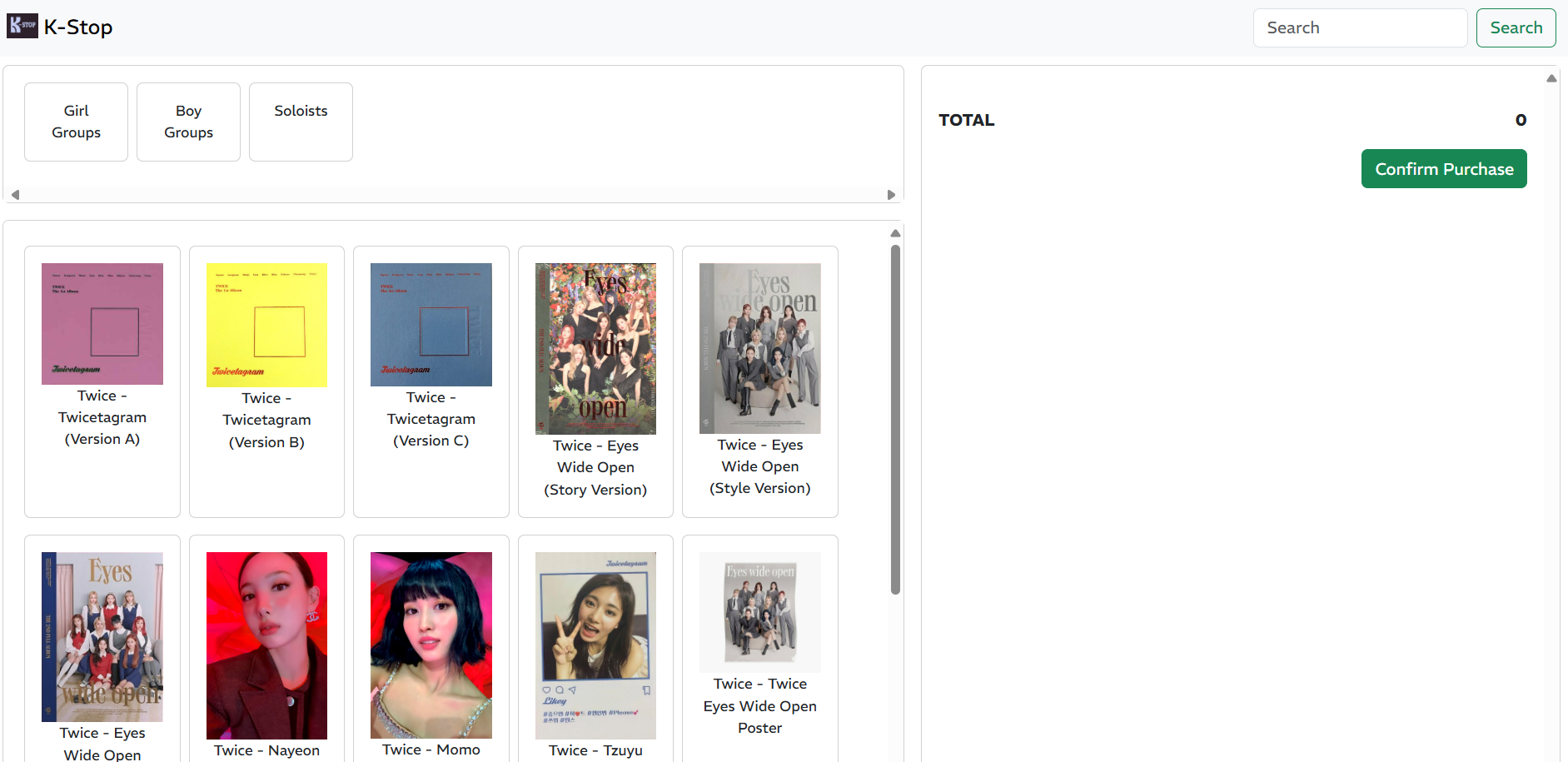Click the cart panel scroll-up arrow
The image size is (1568, 762).
pyautogui.click(x=1551, y=78)
